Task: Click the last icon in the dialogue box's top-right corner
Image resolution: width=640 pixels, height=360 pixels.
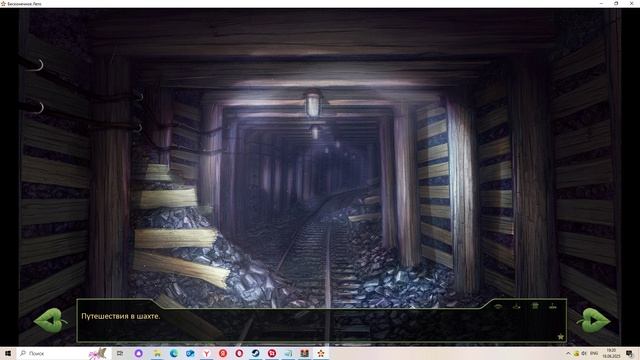Action: (x=553, y=306)
